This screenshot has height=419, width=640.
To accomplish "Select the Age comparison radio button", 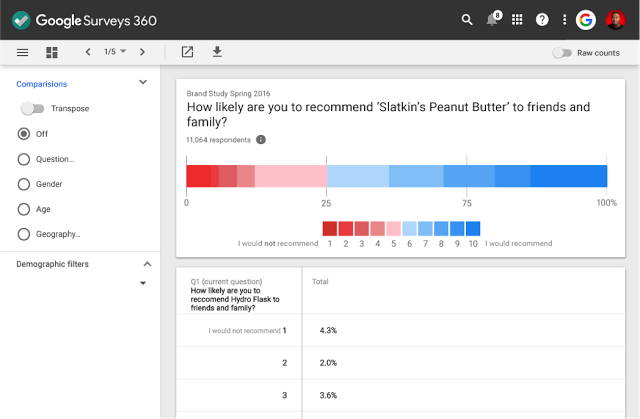I will click(x=24, y=209).
